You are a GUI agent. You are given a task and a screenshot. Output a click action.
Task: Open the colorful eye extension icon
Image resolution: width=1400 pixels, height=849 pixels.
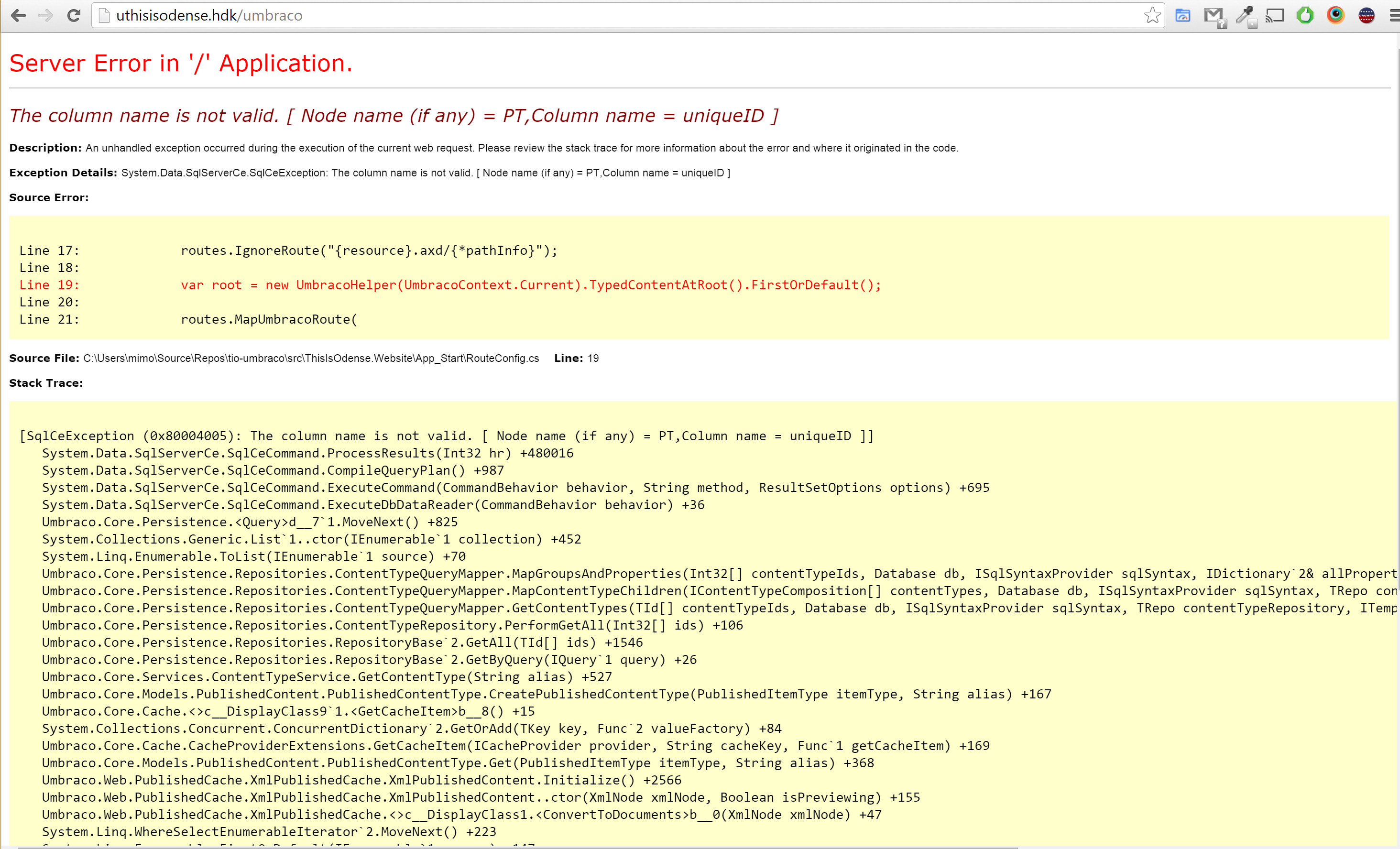tap(1335, 15)
